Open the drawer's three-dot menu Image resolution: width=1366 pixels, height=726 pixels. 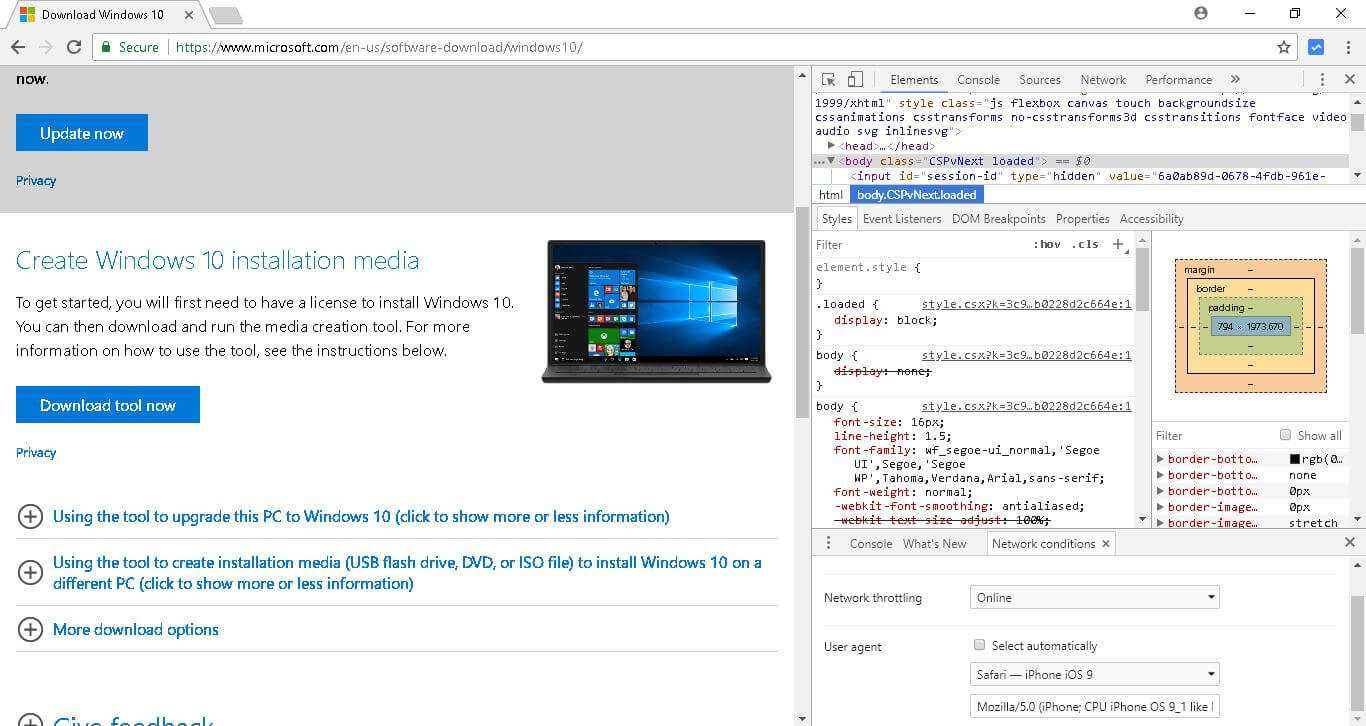pyautogui.click(x=828, y=543)
